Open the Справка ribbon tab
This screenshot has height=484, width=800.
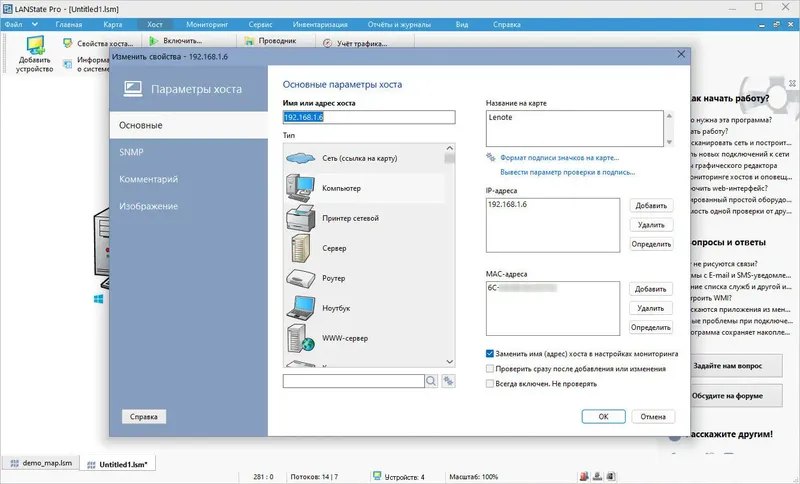pos(507,24)
